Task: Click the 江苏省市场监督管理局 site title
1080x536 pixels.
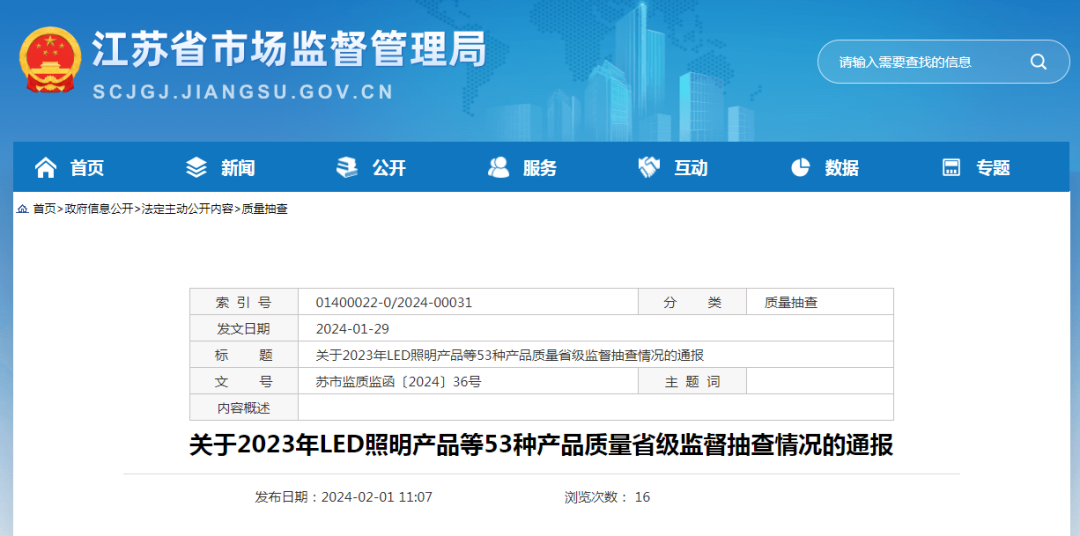Action: point(289,49)
